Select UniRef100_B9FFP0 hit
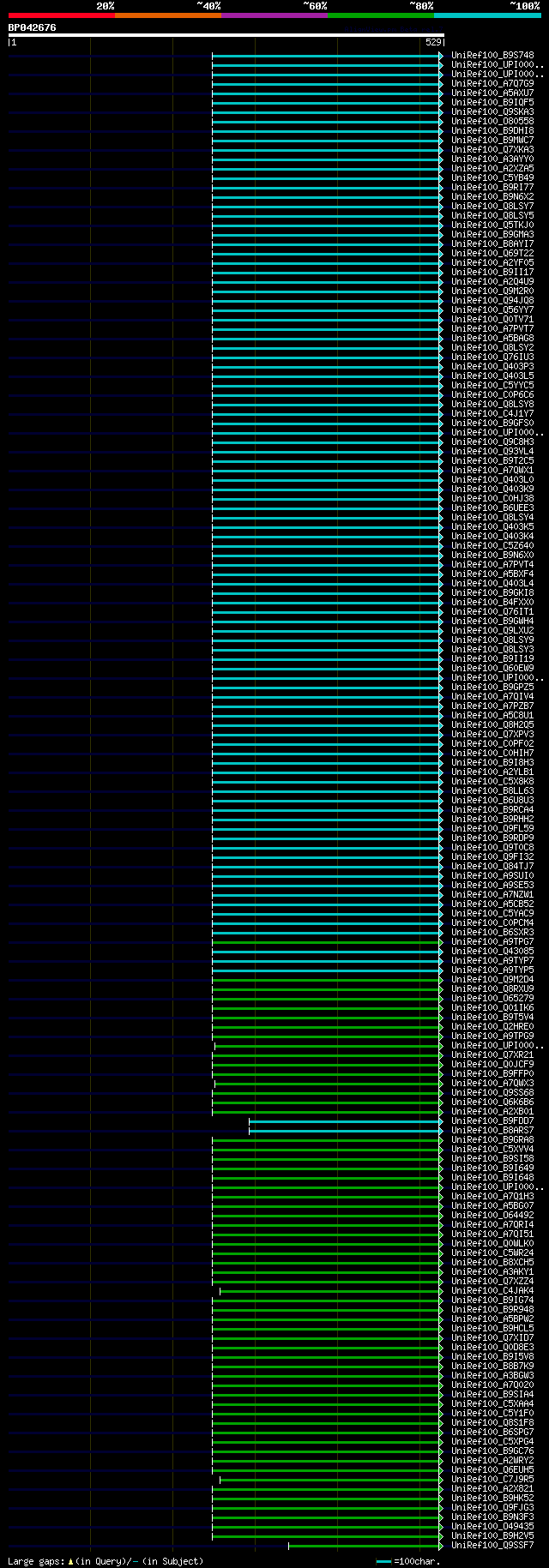This screenshot has width=549, height=1568. tap(492, 1074)
